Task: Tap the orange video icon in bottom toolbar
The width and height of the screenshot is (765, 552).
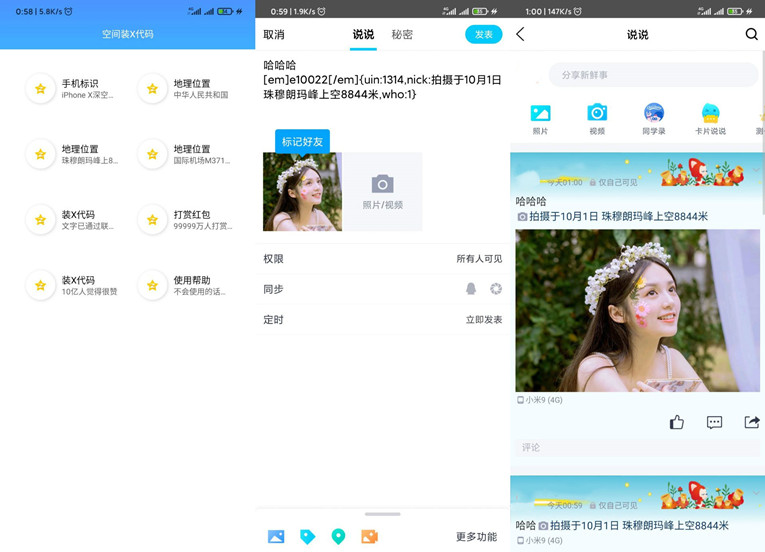Action: pyautogui.click(x=369, y=537)
